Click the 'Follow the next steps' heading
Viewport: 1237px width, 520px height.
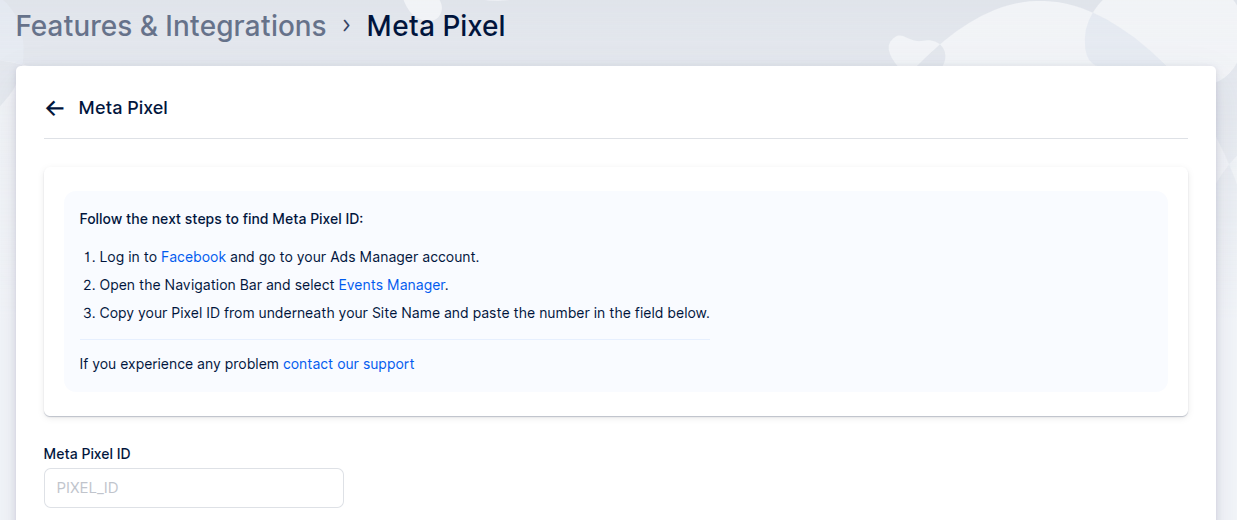point(222,219)
